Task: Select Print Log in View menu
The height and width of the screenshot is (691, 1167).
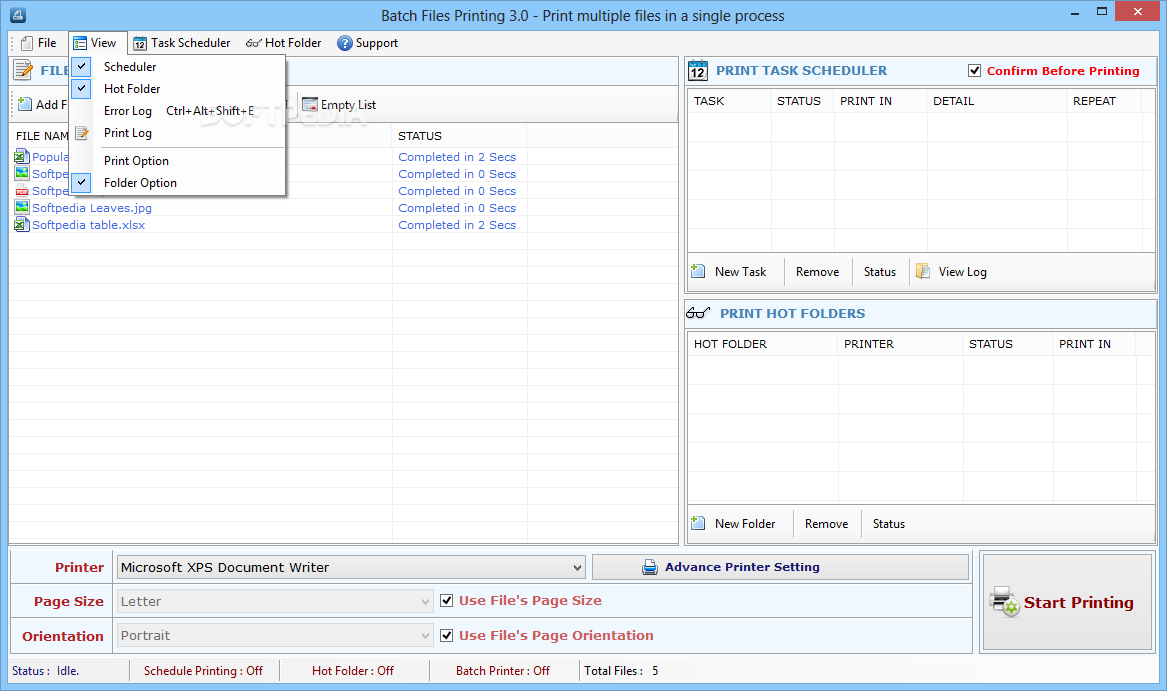Action: [x=178, y=133]
